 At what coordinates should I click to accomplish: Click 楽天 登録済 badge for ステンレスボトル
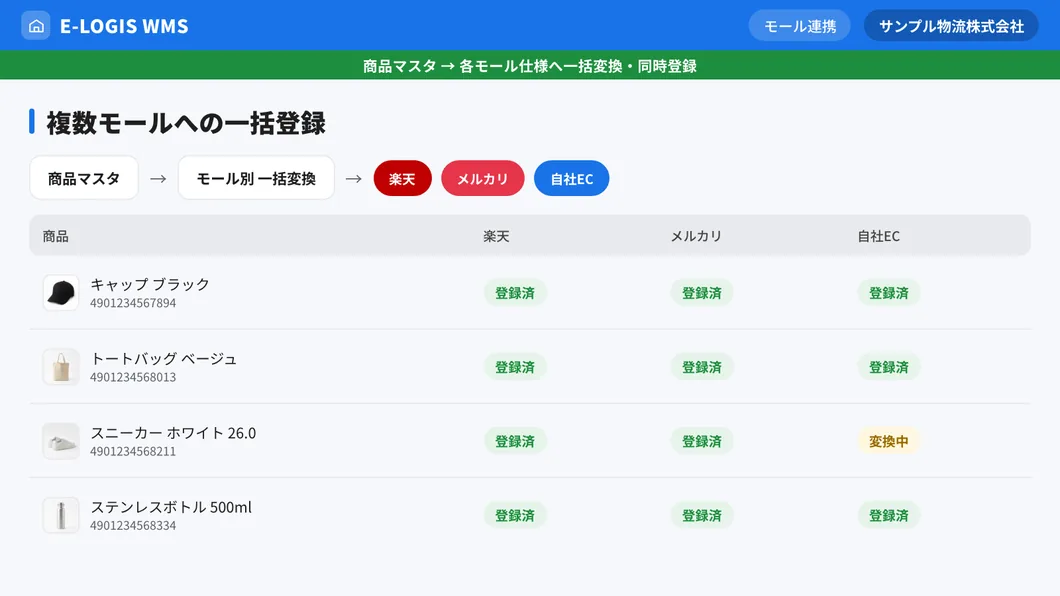pos(515,515)
